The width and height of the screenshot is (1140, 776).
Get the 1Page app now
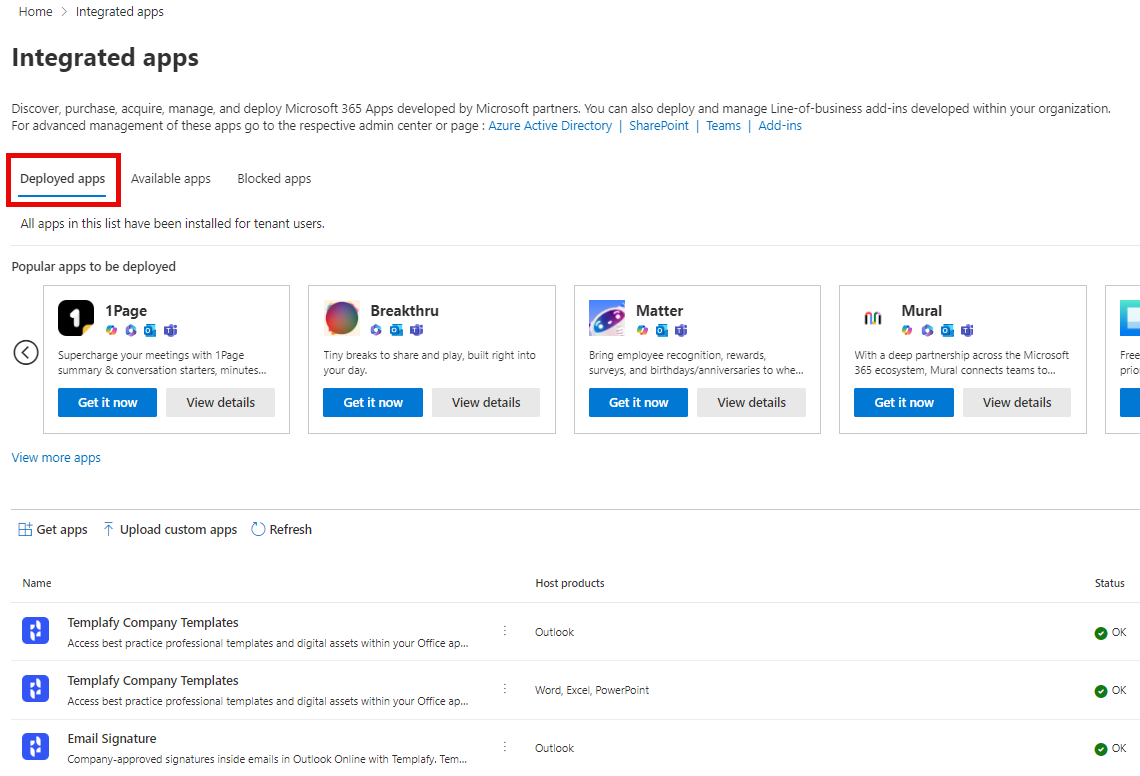(108, 403)
